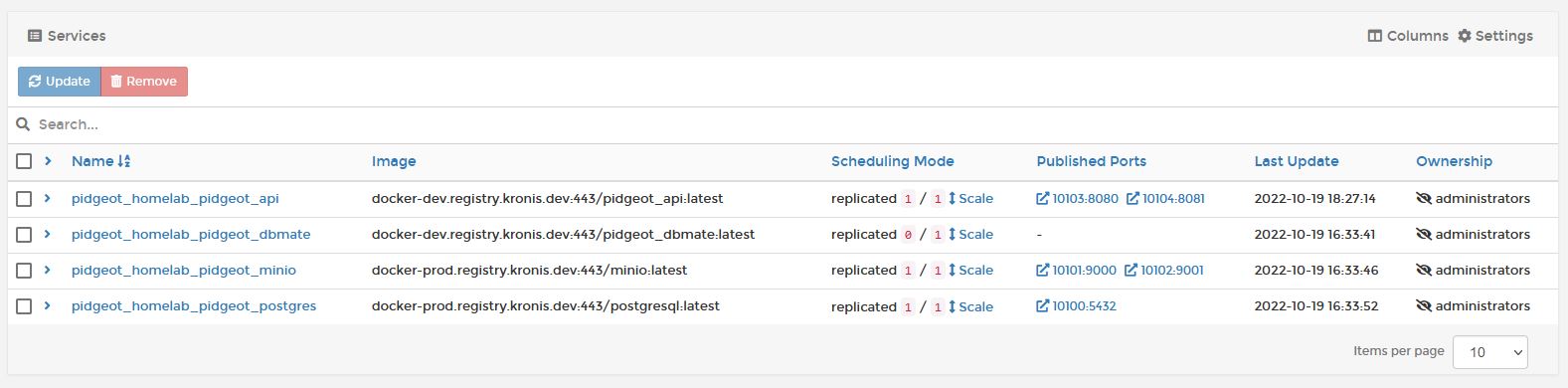Click administrators ownership icon for pidgeot_api
This screenshot has height=388, width=1568.
click(1423, 199)
